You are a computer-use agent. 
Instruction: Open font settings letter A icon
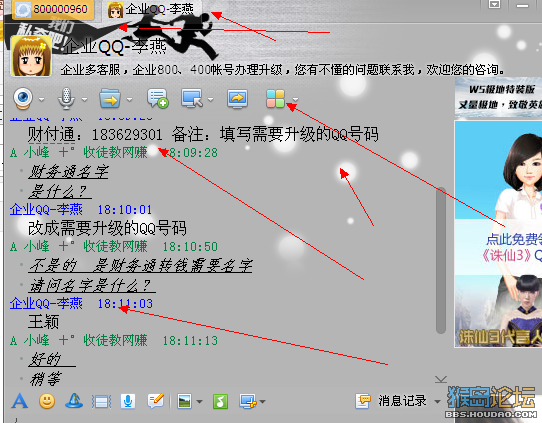coord(19,401)
